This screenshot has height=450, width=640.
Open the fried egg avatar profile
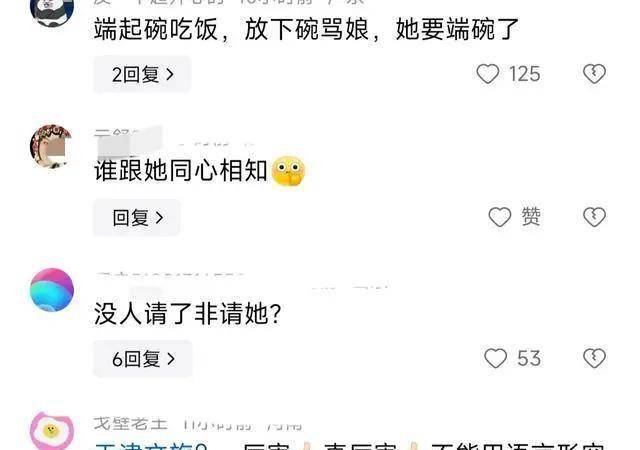[x=52, y=431]
